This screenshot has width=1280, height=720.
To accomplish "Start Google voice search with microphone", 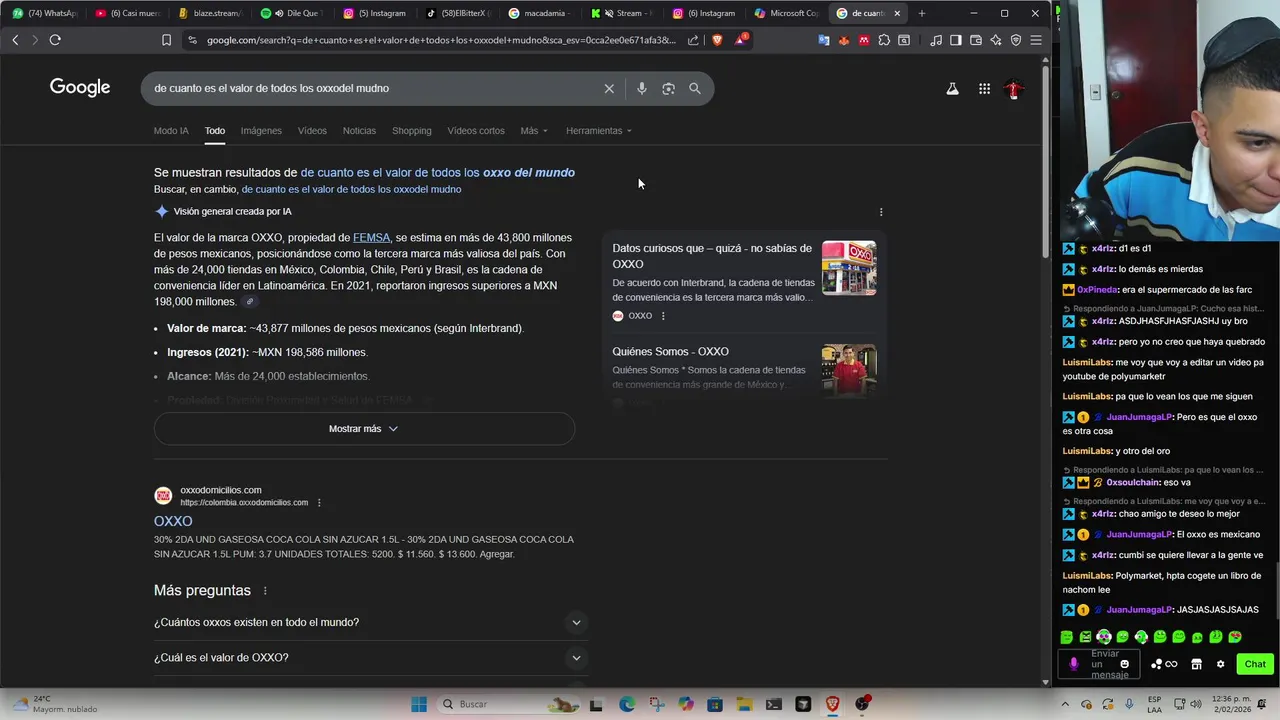I will (x=642, y=88).
